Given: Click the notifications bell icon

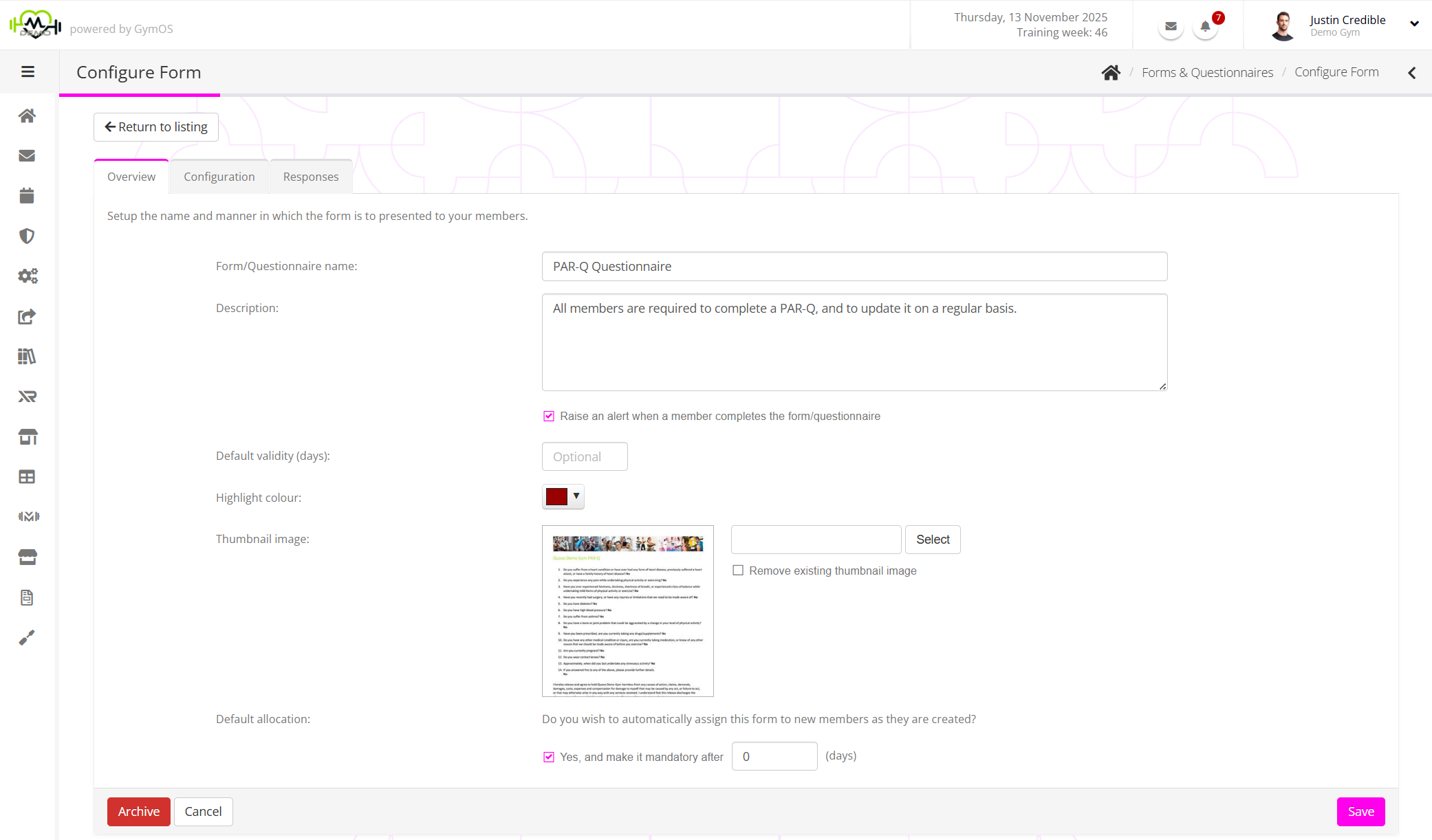Looking at the screenshot, I should pos(1205,27).
